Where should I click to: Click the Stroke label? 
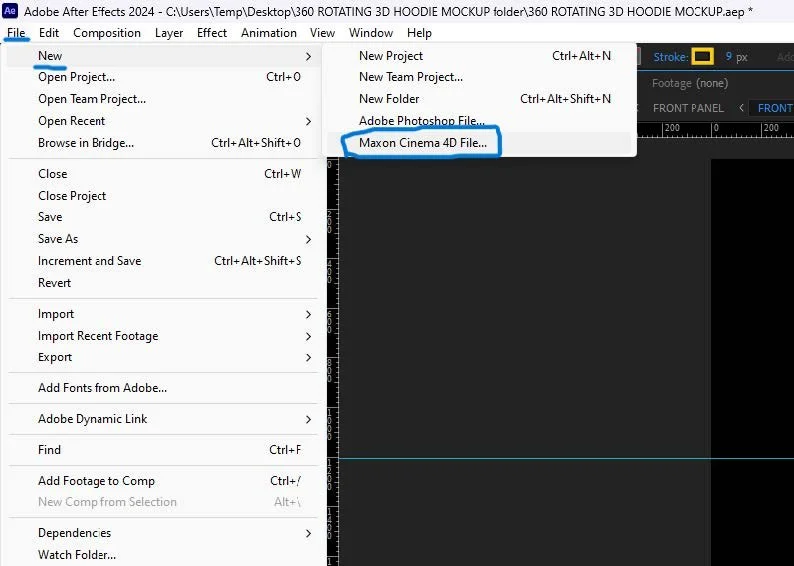pos(670,57)
